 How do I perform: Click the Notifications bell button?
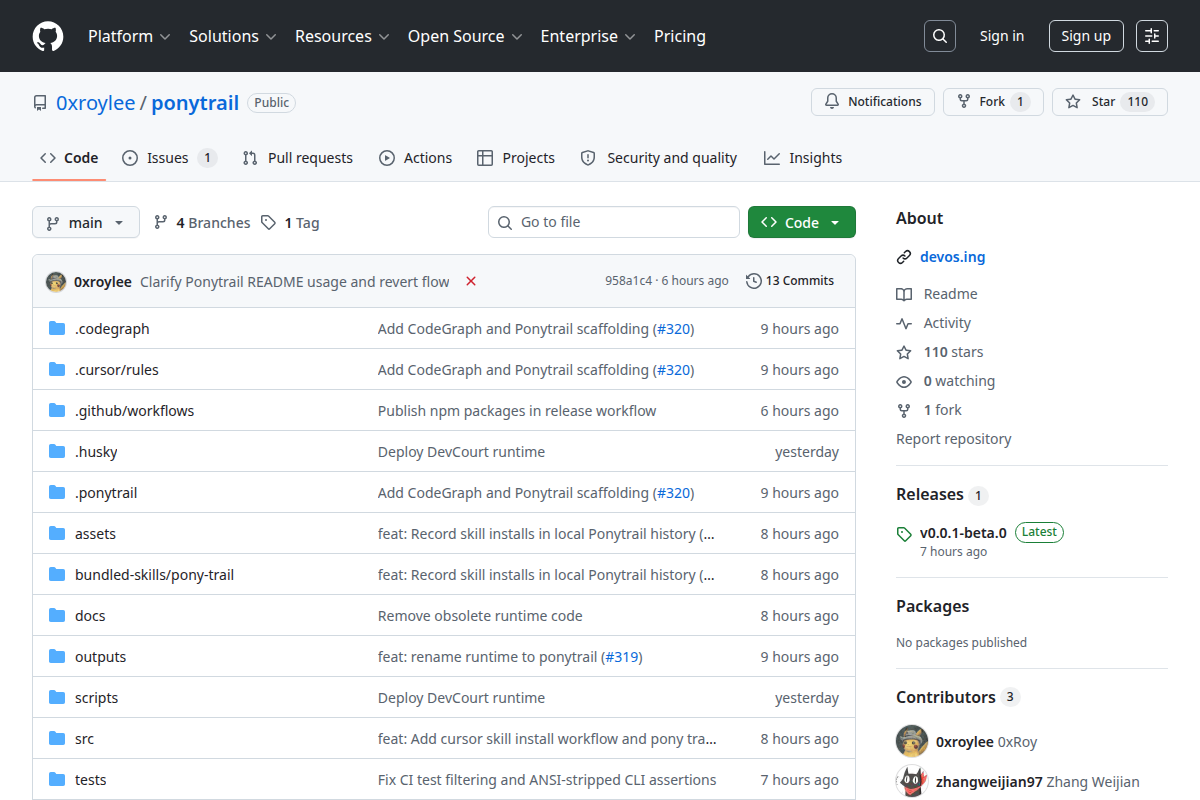(873, 102)
